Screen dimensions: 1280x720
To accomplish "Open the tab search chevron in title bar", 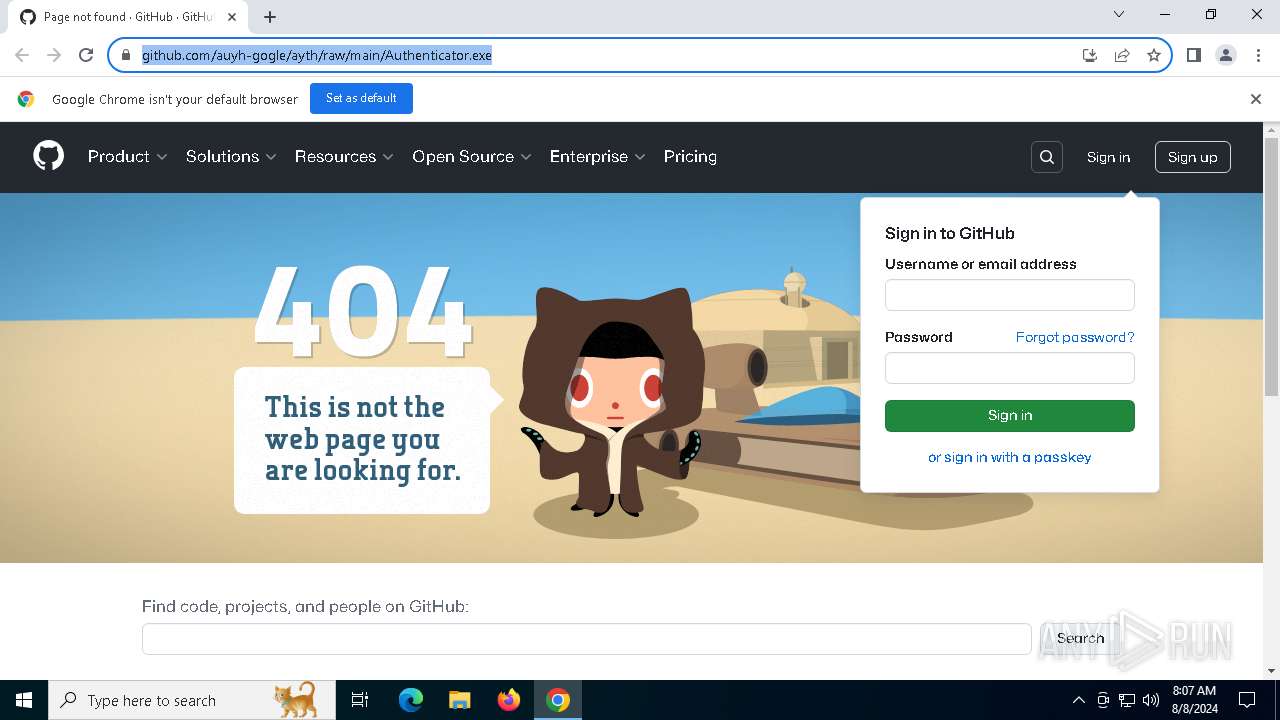I will point(1119,14).
